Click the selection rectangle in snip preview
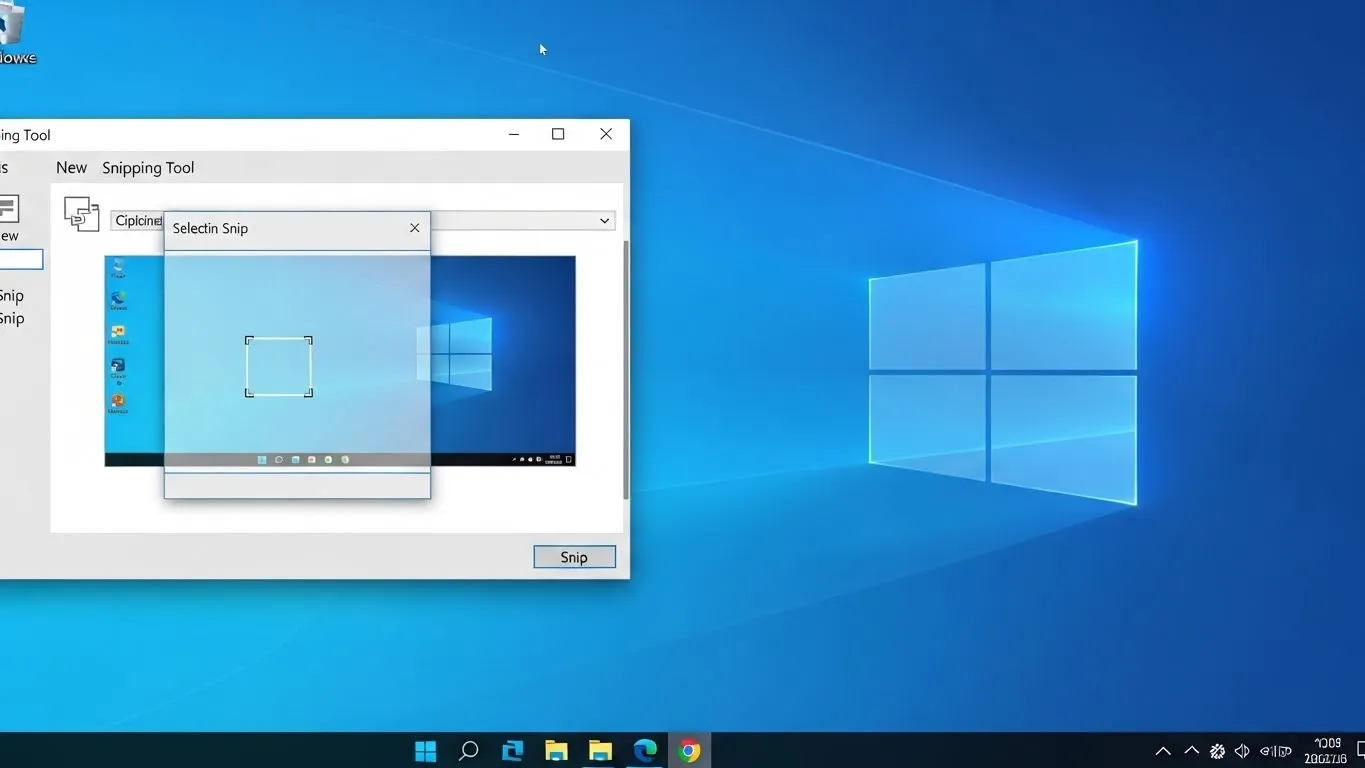This screenshot has height=768, width=1365. point(279,366)
